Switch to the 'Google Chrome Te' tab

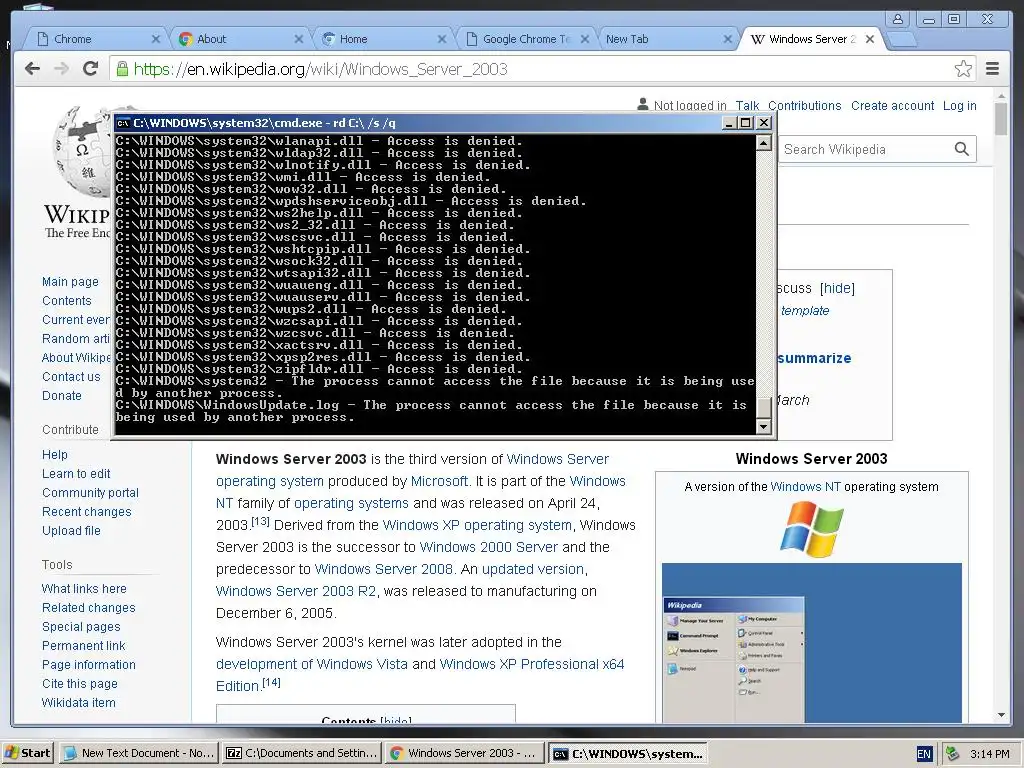pos(524,39)
